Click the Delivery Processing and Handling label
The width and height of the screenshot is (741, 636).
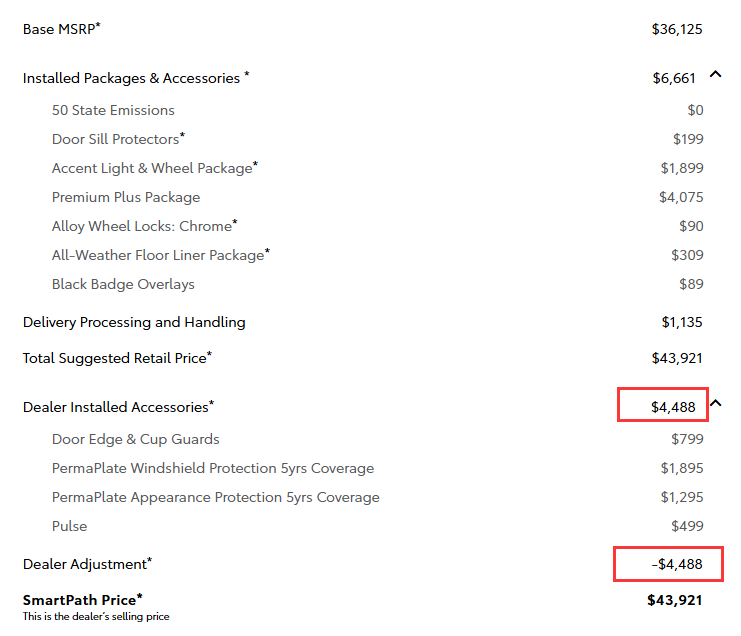134,322
